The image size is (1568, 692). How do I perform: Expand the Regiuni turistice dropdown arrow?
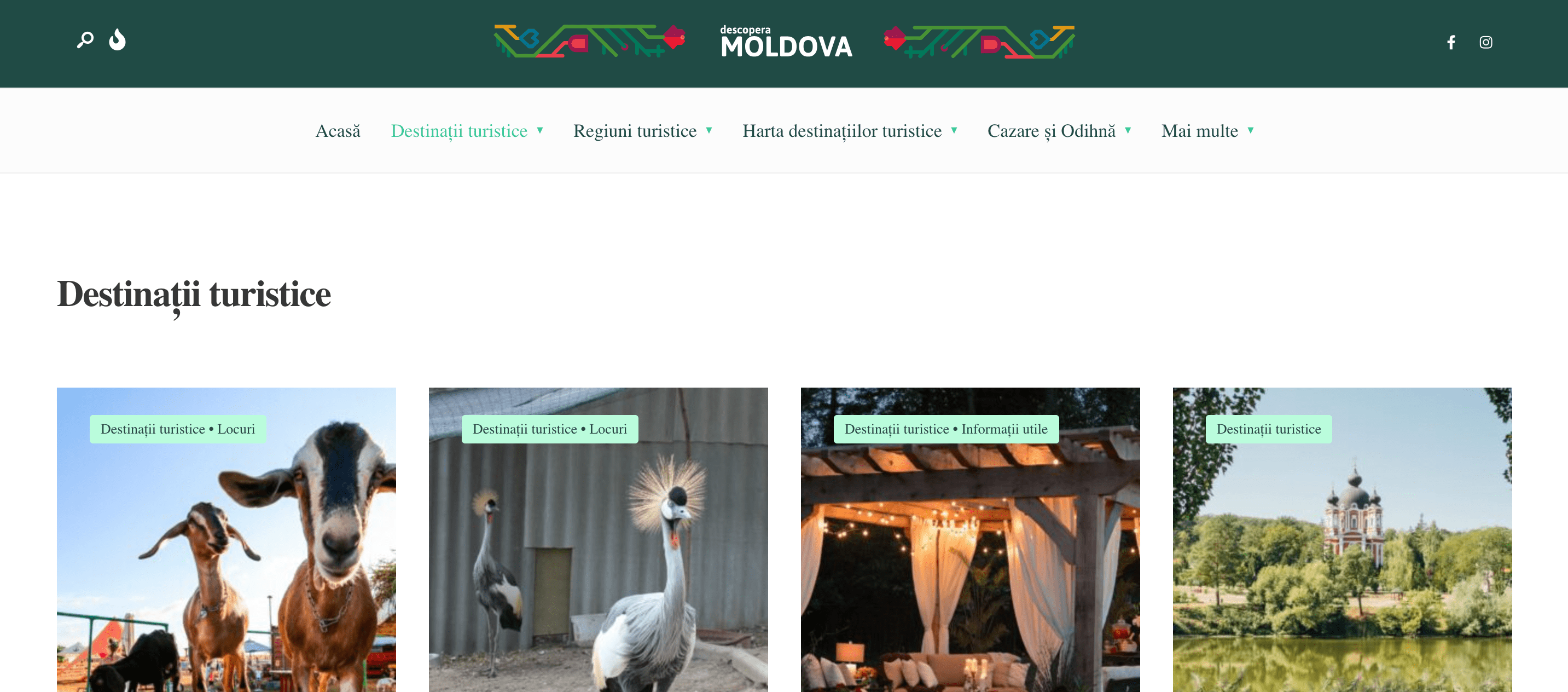click(709, 130)
